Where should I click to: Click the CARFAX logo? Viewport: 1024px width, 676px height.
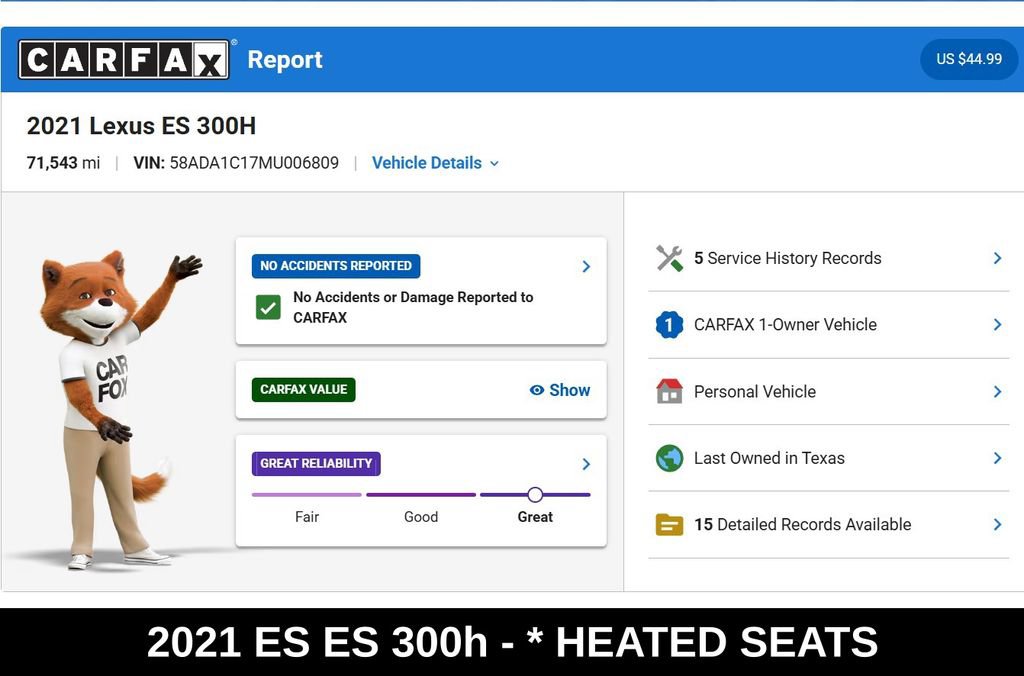(x=124, y=59)
